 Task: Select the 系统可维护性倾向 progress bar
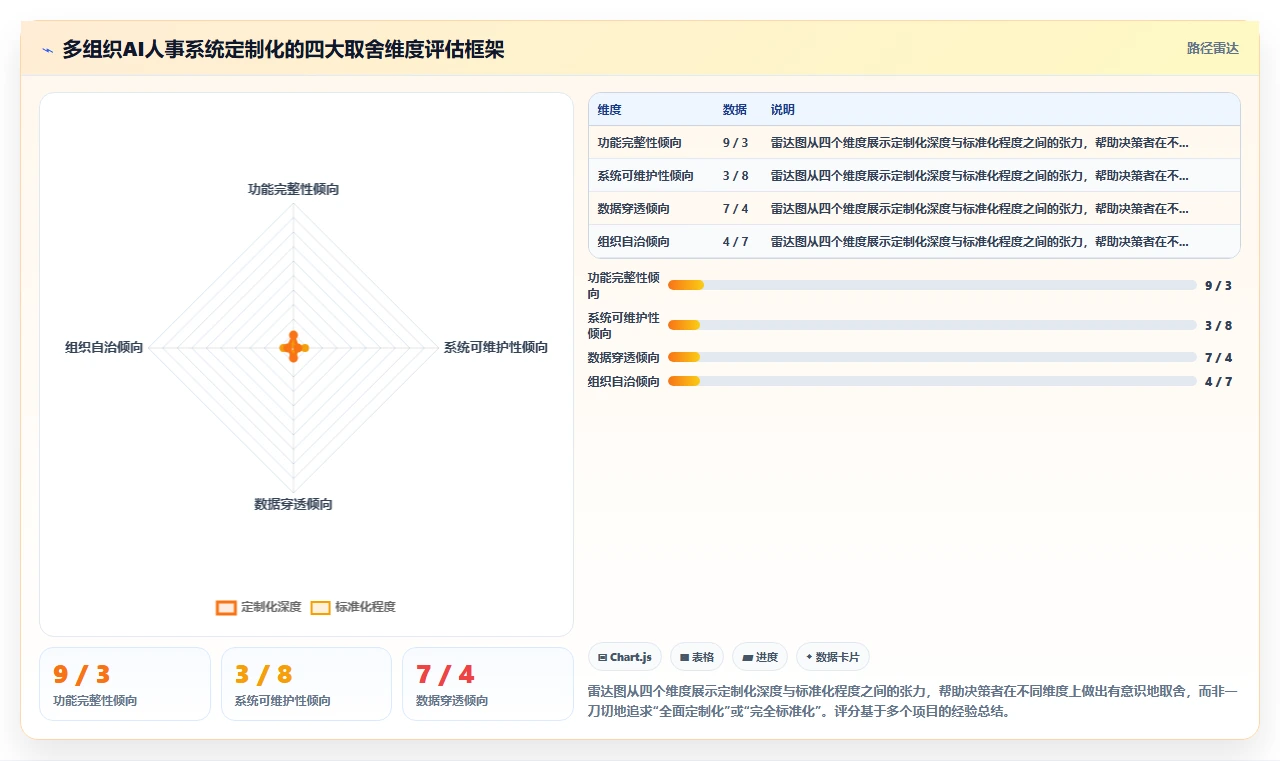click(x=932, y=325)
